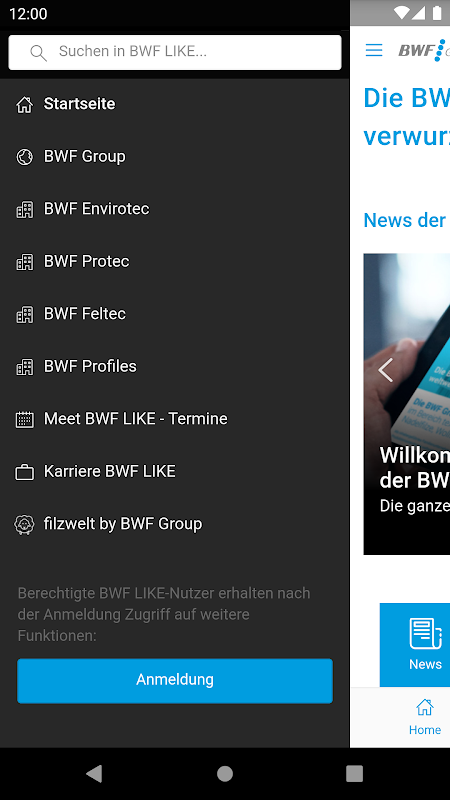Tap the Android recent apps square button
Image resolution: width=450 pixels, height=800 pixels.
(x=354, y=773)
